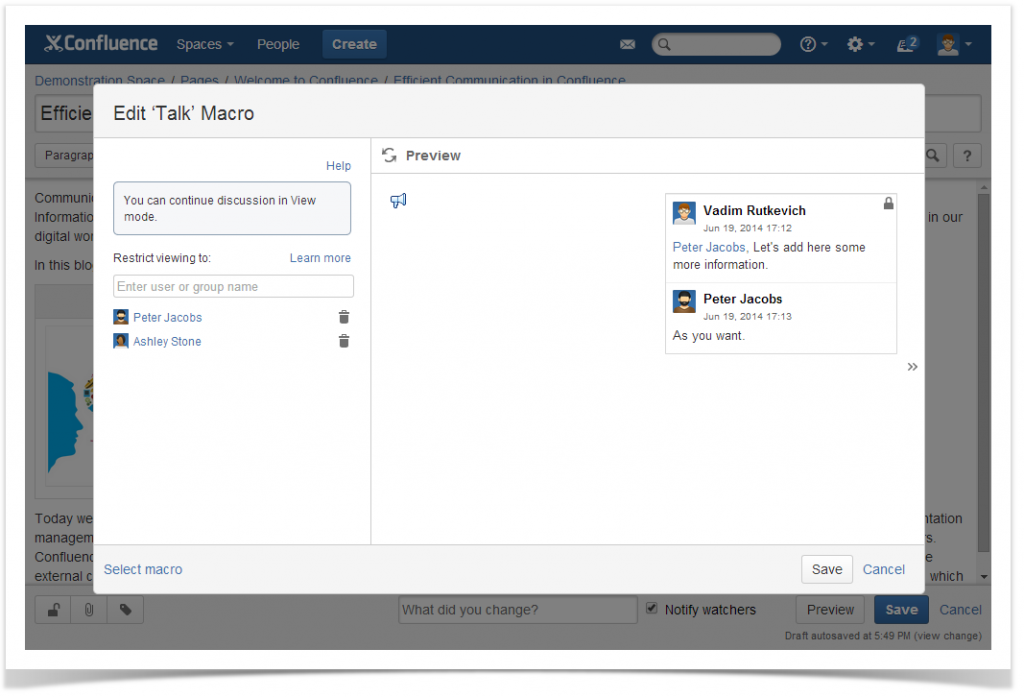Click the Select macro link
1024x697 pixels.
(x=143, y=568)
